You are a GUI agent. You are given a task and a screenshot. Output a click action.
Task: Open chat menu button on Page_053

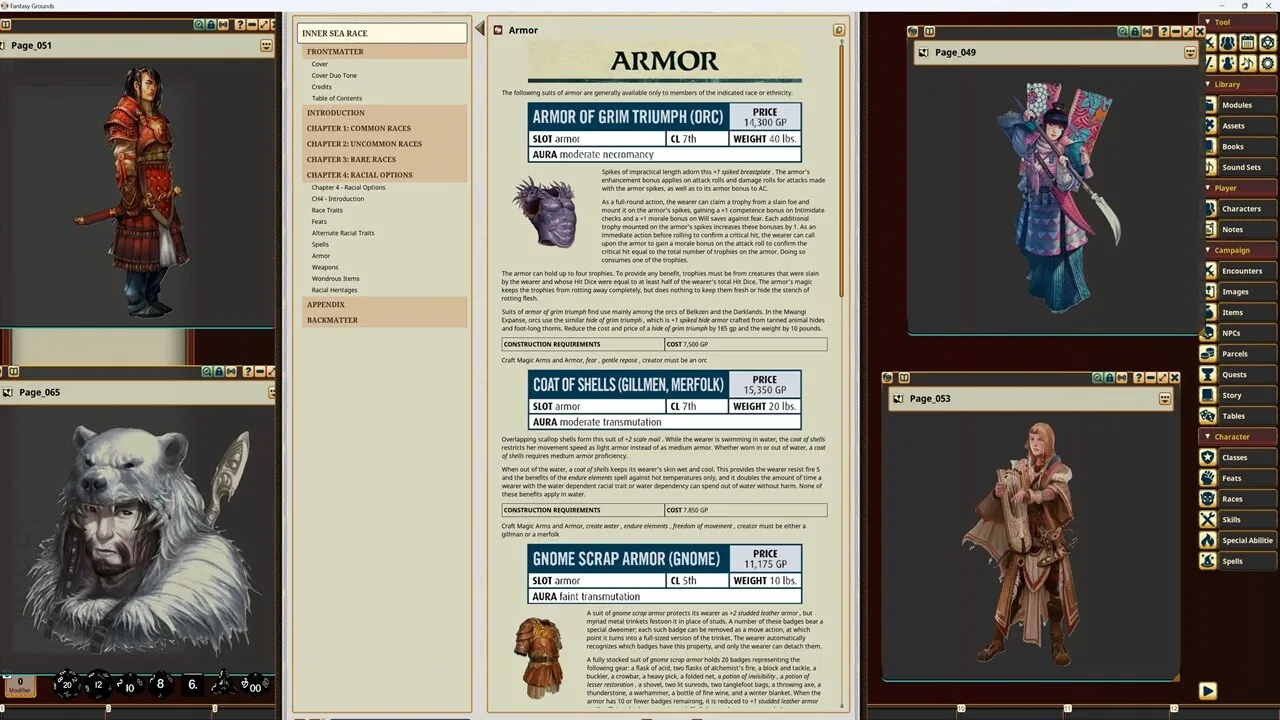point(1165,398)
